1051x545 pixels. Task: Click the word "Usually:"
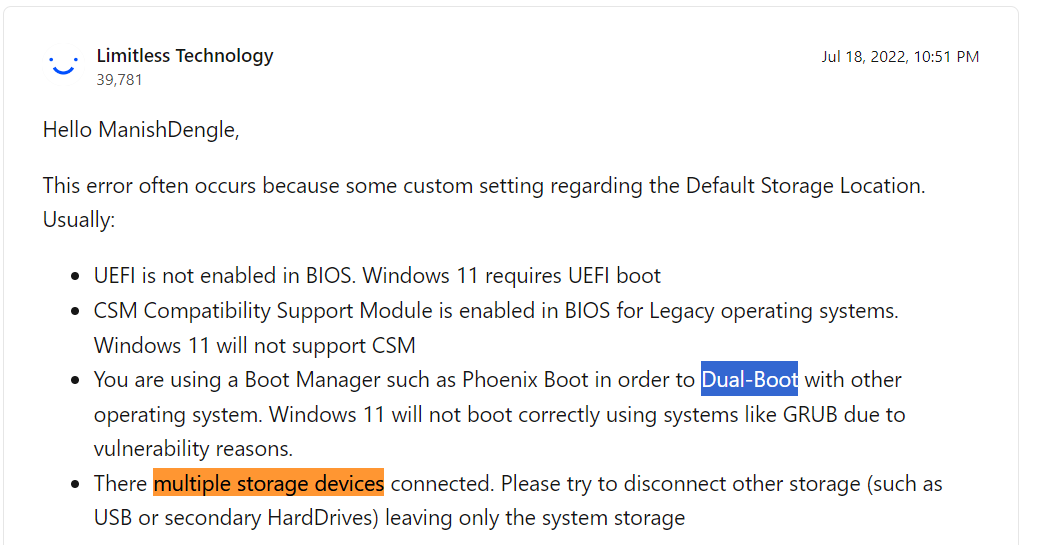click(79, 219)
